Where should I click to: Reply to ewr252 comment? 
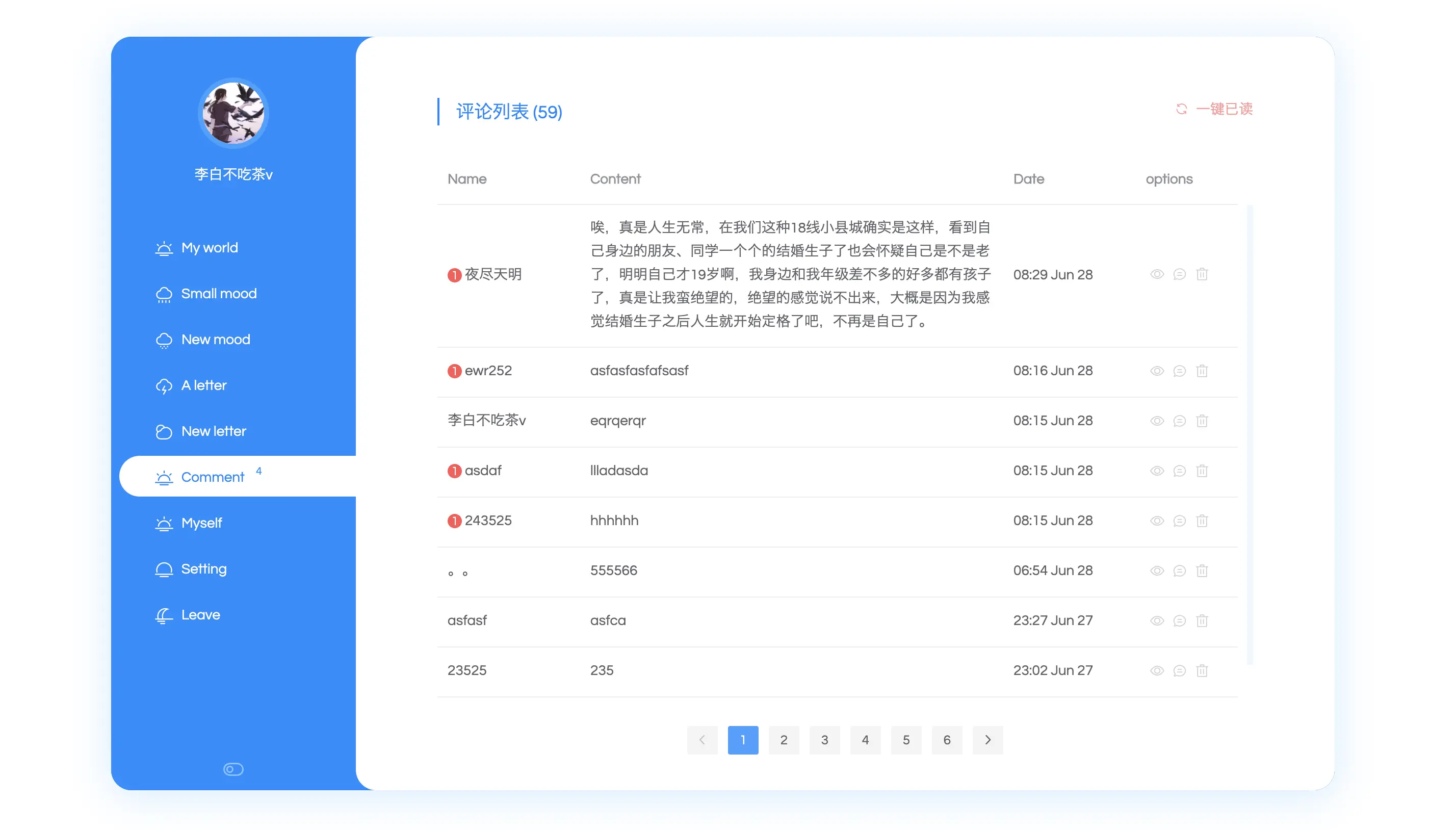[1179, 371]
